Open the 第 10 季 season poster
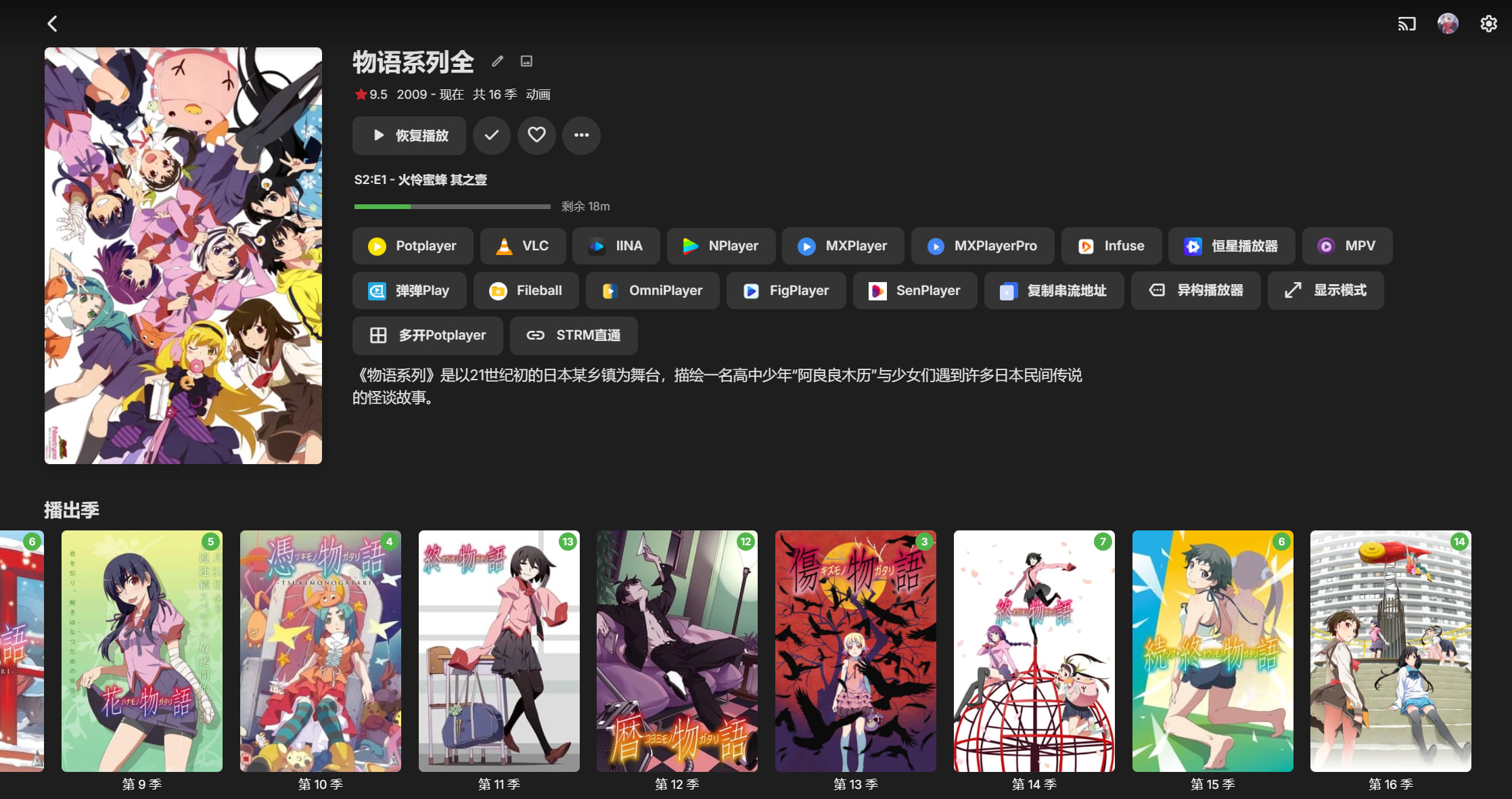 pos(321,651)
